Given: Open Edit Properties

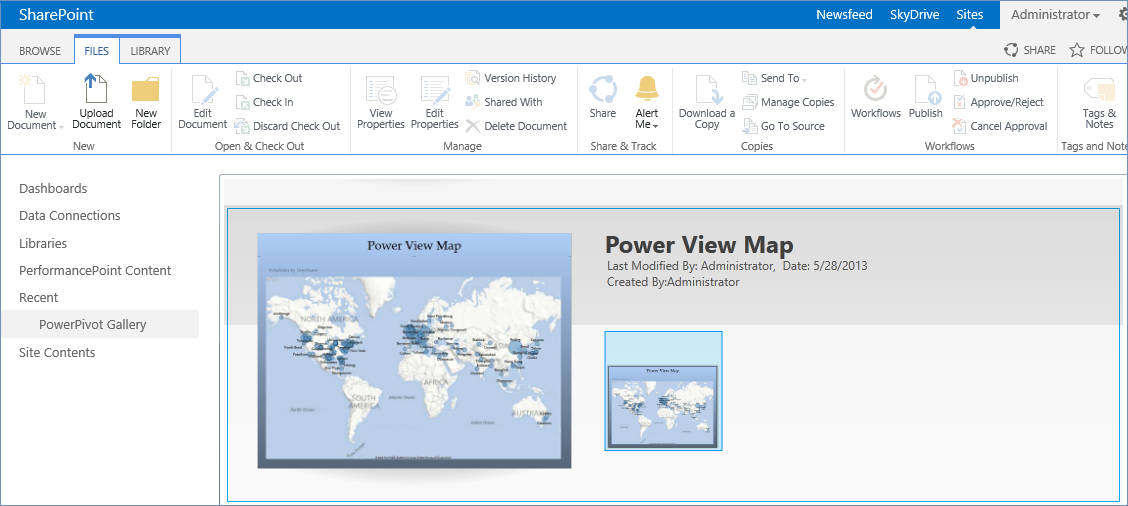Looking at the screenshot, I should click(435, 103).
